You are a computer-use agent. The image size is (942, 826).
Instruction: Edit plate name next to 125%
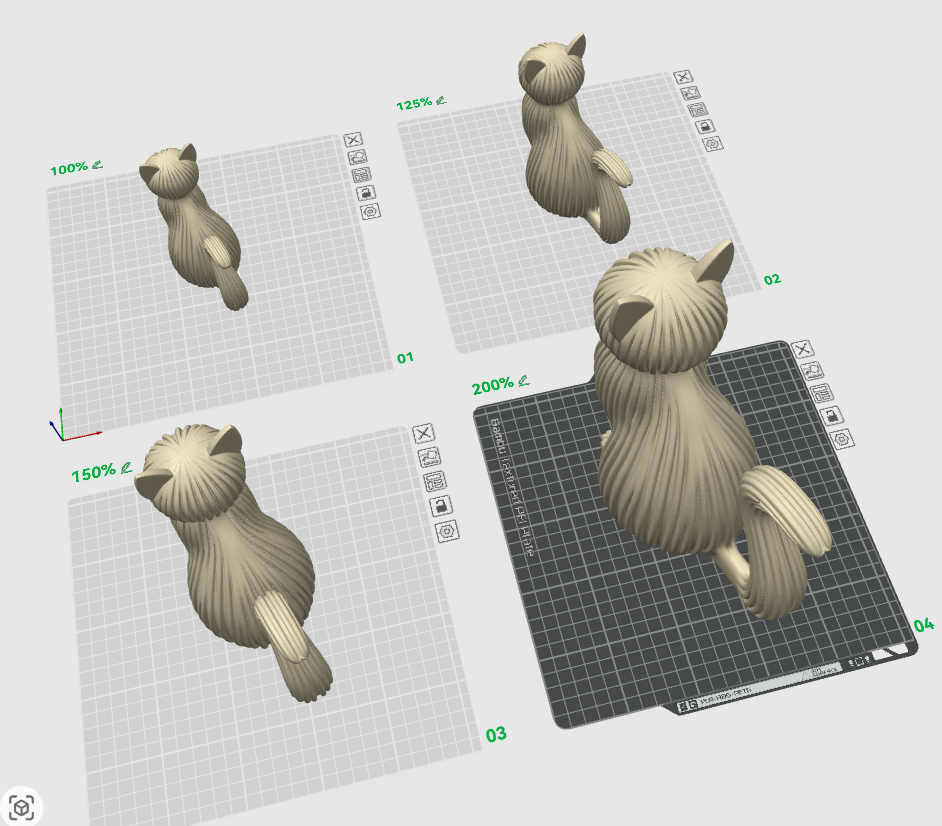coord(441,100)
